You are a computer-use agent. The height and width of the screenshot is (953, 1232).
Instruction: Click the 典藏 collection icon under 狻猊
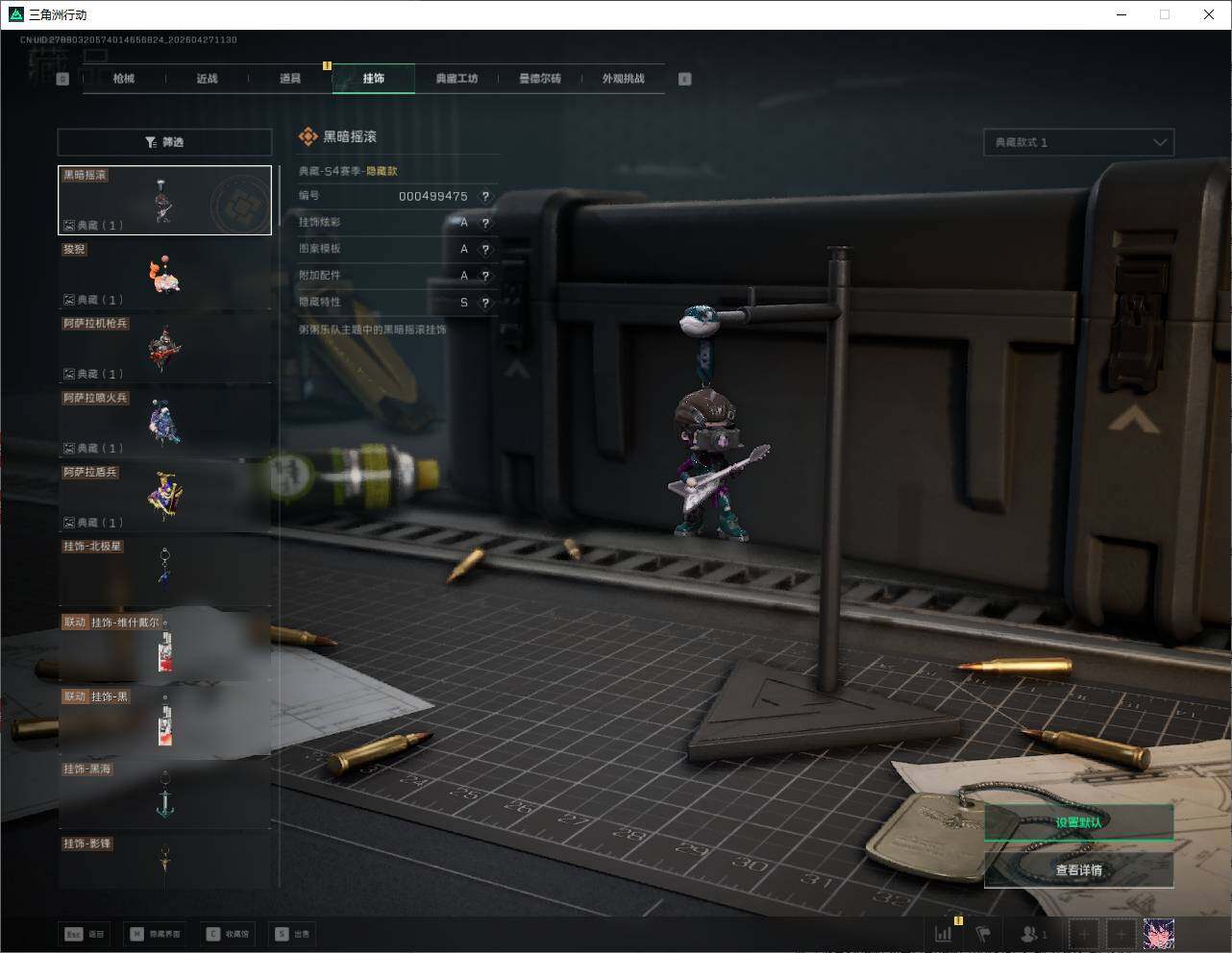pos(69,300)
